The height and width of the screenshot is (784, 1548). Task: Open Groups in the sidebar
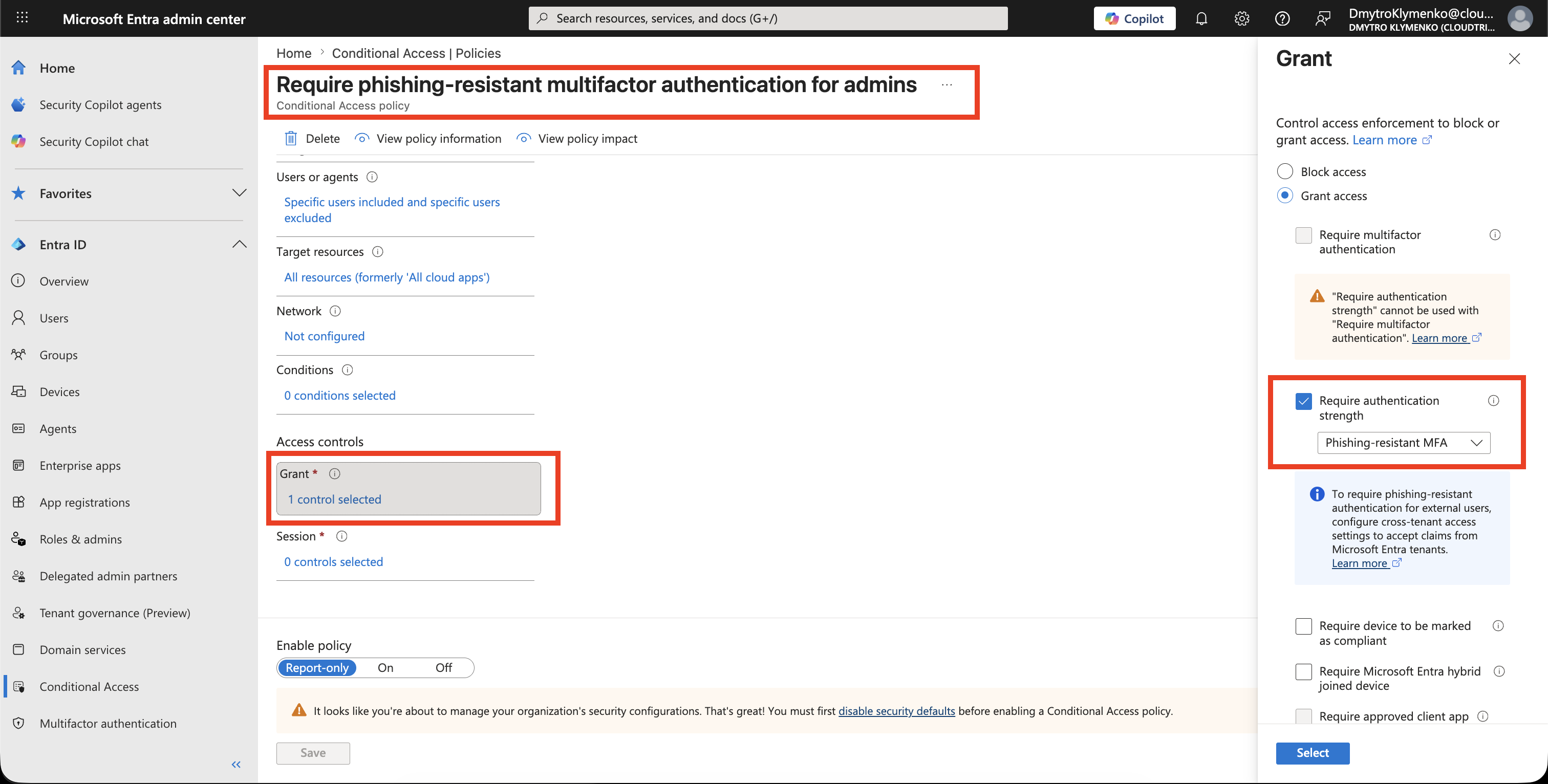coord(58,355)
